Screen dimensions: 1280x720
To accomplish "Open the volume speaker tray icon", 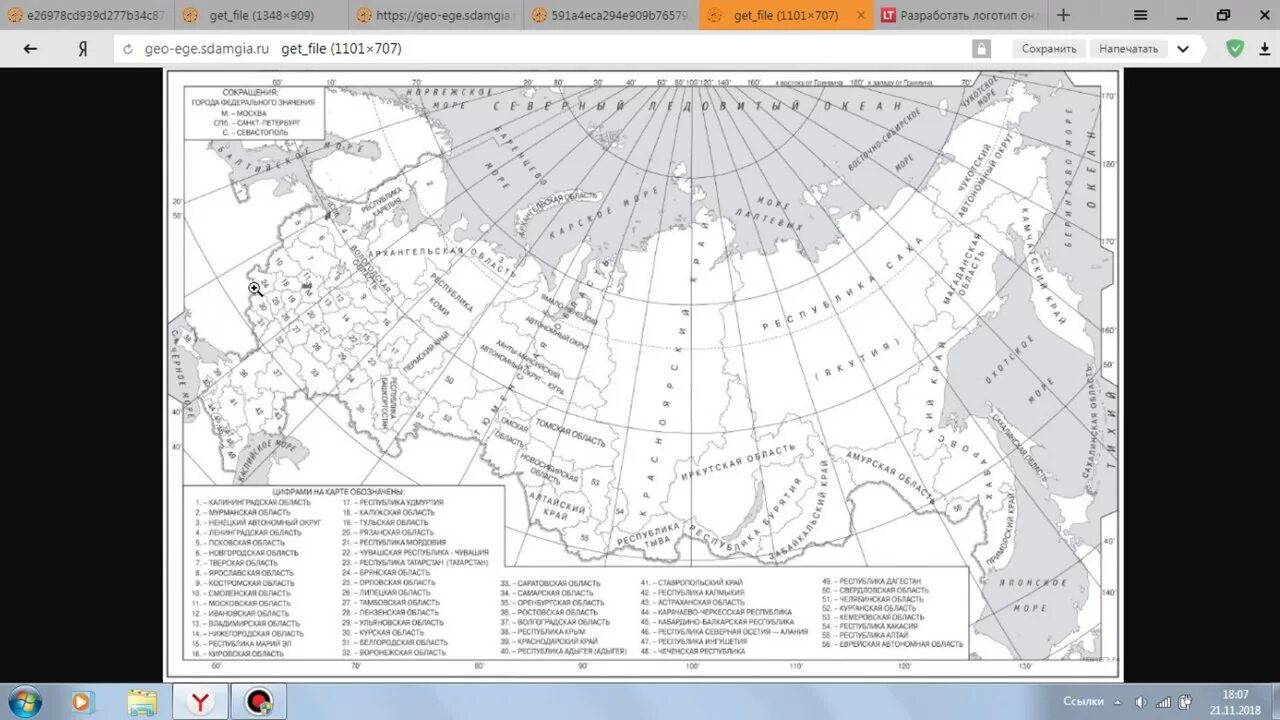I will [x=1140, y=701].
